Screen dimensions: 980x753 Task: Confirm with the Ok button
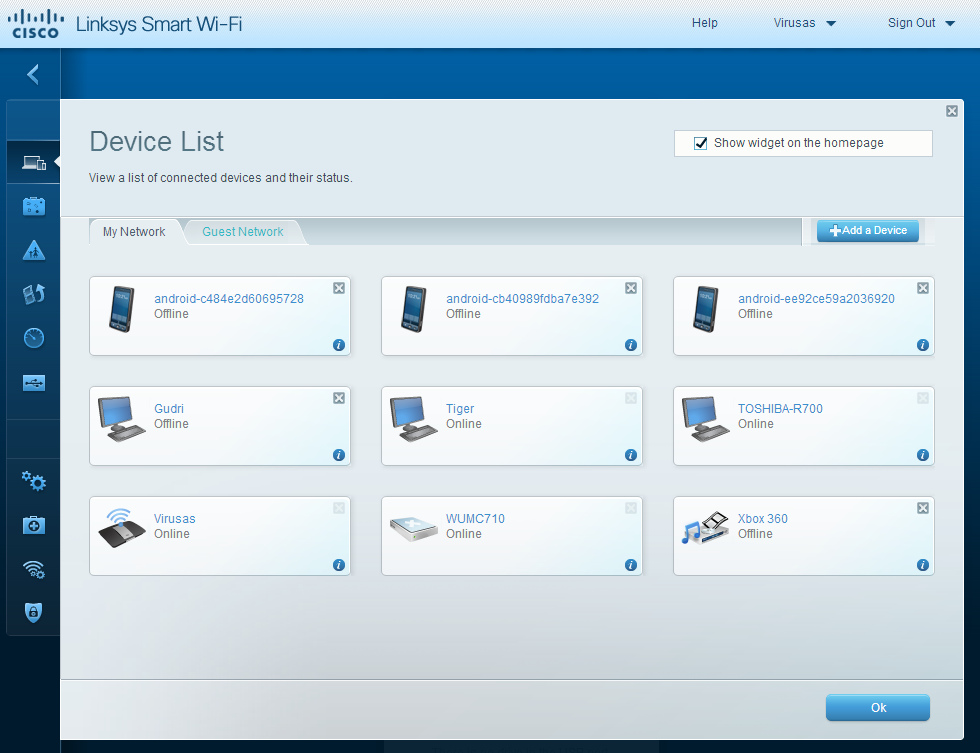coord(878,707)
